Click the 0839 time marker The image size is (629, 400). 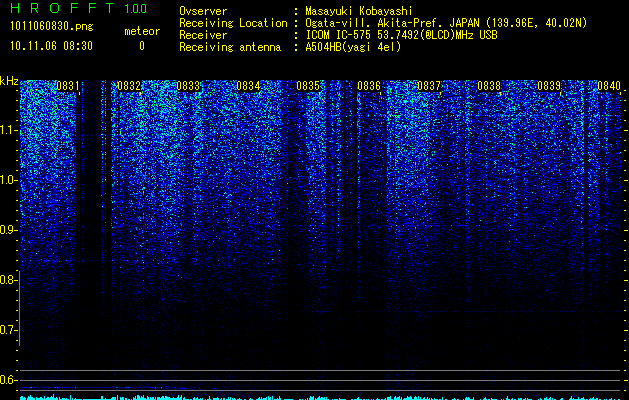click(x=549, y=86)
